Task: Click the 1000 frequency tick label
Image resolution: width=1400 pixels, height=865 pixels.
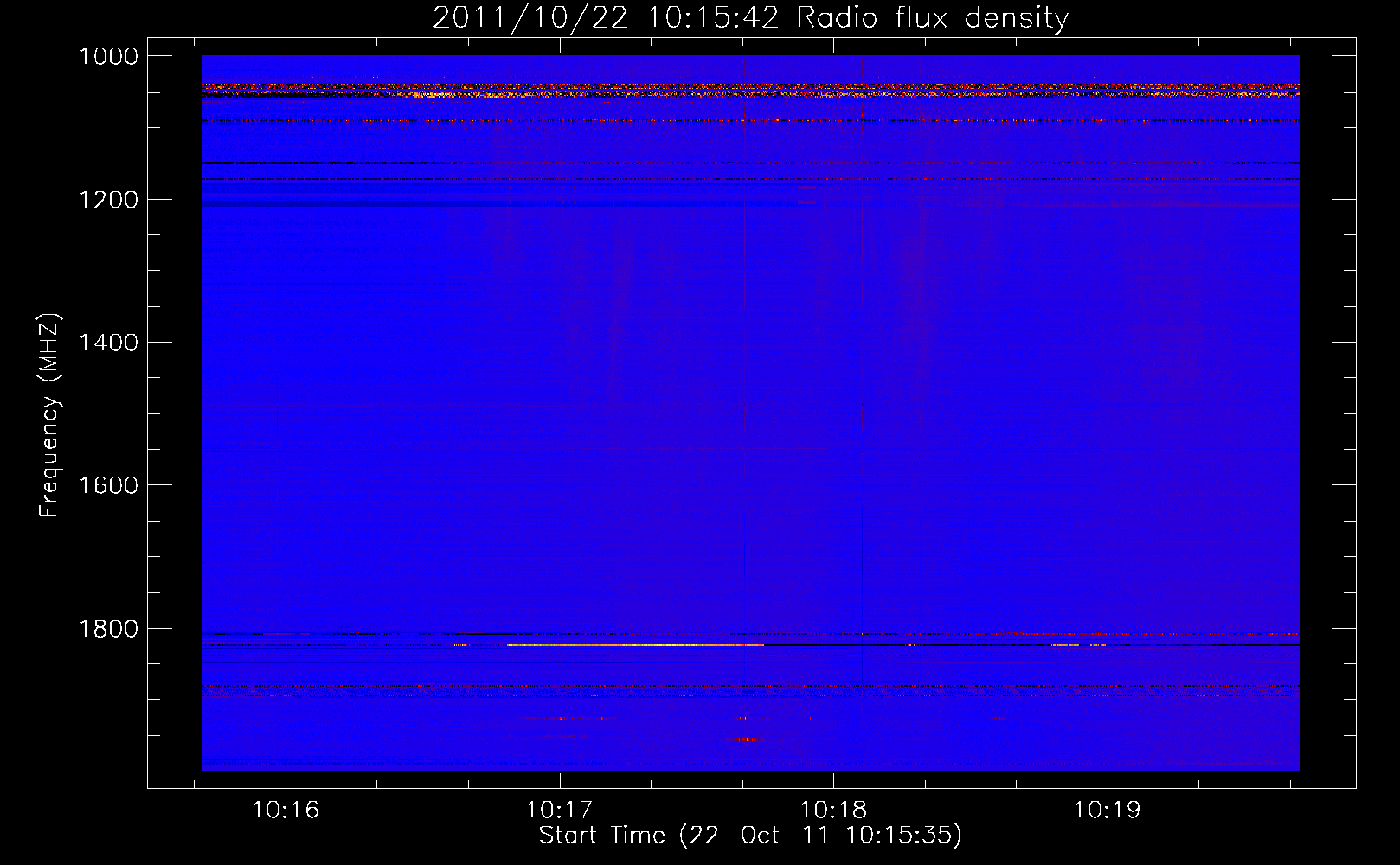Action: 108,56
